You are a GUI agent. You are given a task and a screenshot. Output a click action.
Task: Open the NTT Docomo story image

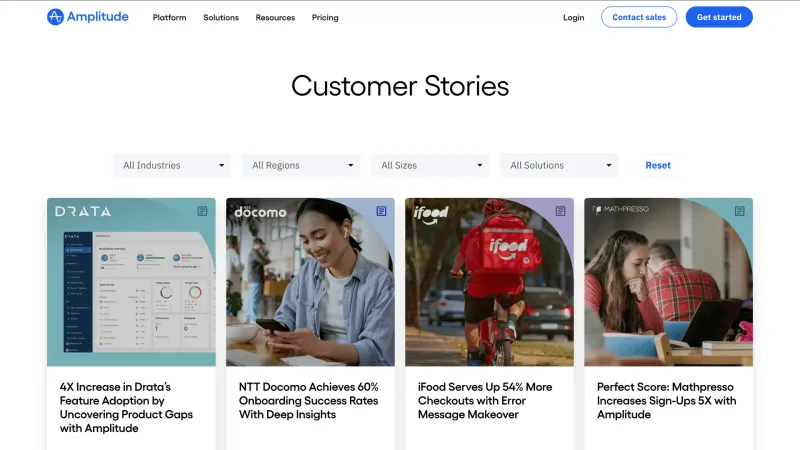tap(310, 282)
